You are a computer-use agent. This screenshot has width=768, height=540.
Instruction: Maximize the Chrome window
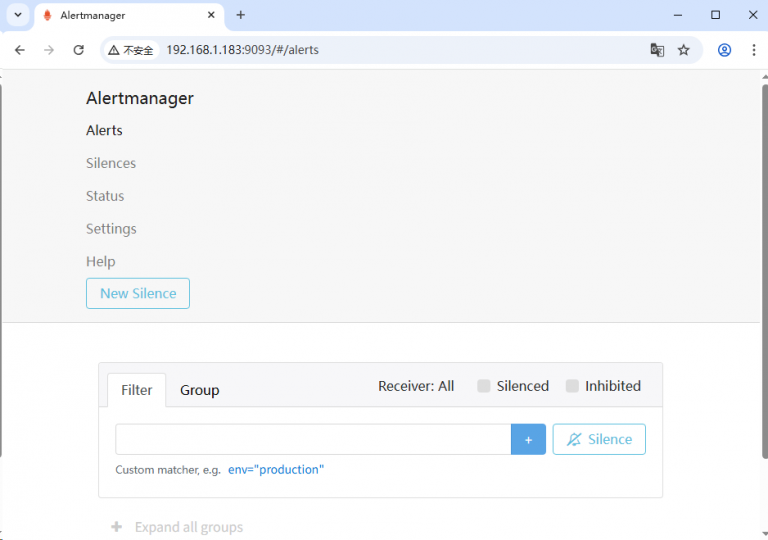pyautogui.click(x=716, y=15)
